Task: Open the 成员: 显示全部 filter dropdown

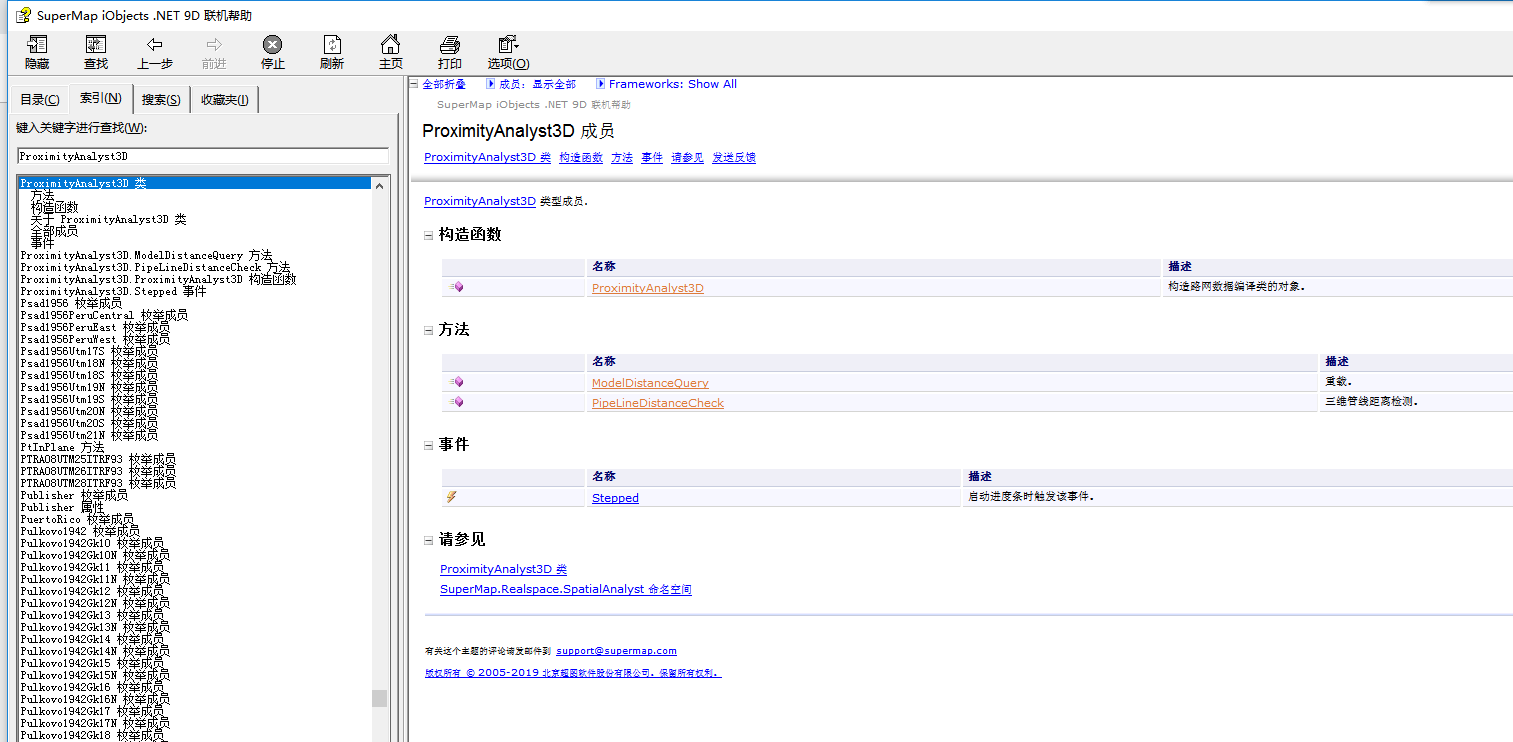Action: pyautogui.click(x=531, y=84)
